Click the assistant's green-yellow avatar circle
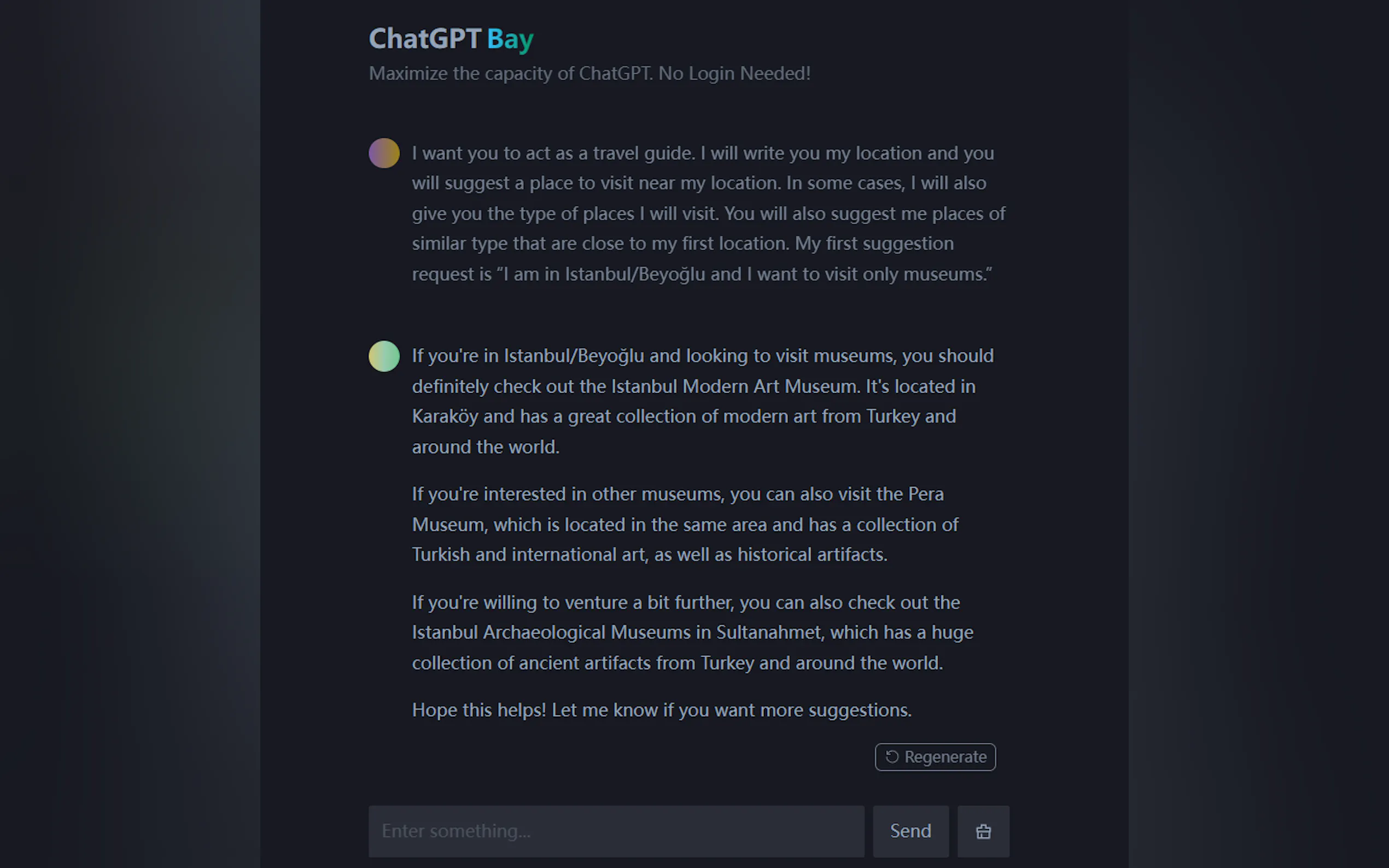1389x868 pixels. point(383,356)
